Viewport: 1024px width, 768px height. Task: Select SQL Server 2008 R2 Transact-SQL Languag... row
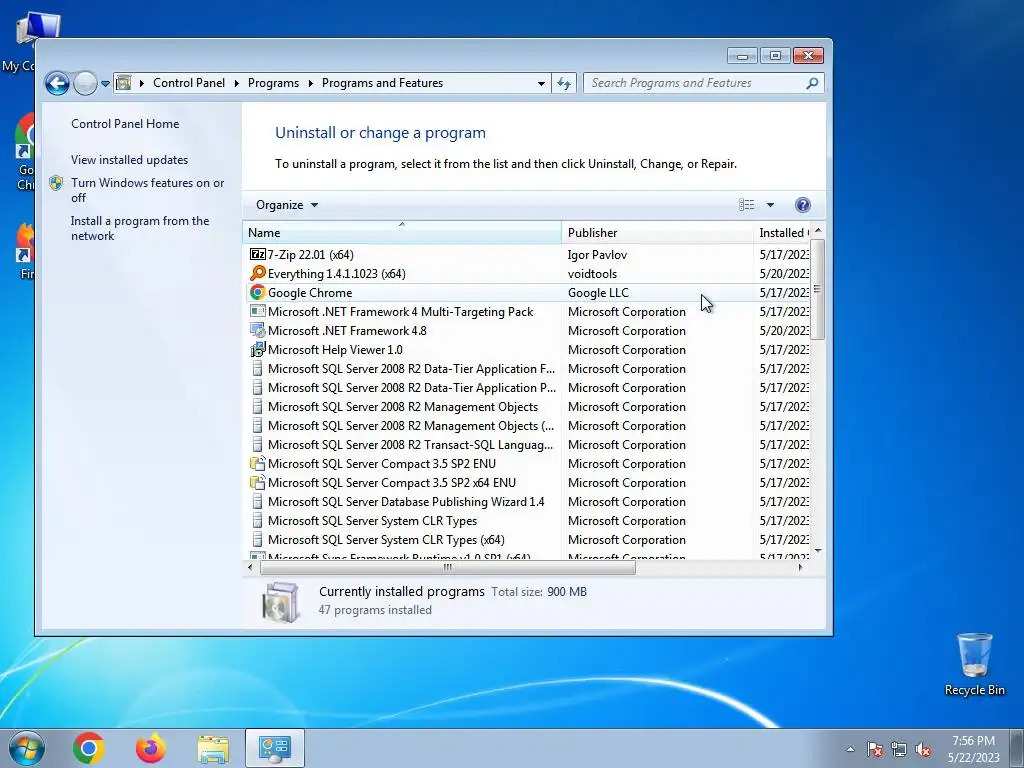(529, 445)
